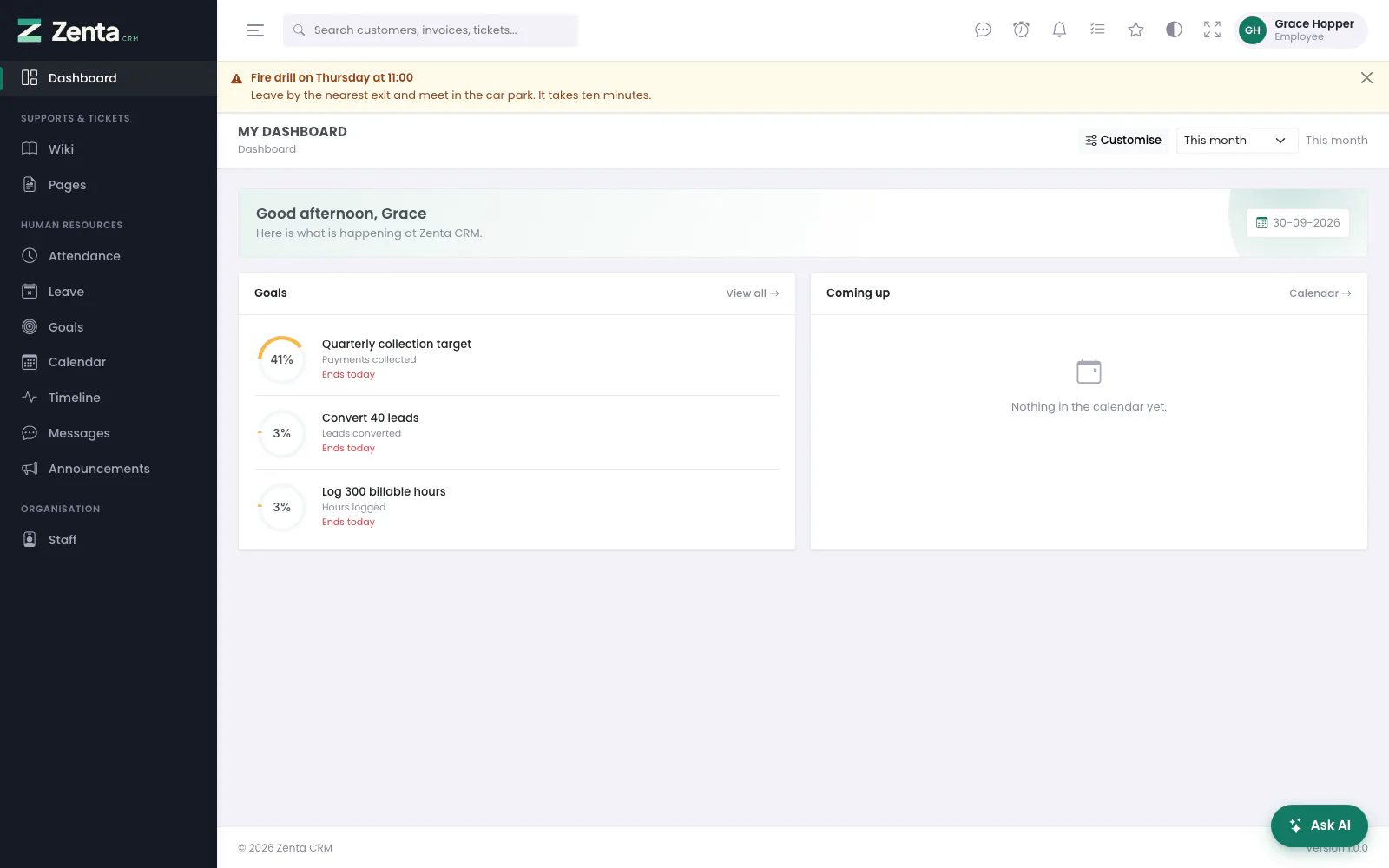Open the alarm clock timer icon

[x=1021, y=30]
